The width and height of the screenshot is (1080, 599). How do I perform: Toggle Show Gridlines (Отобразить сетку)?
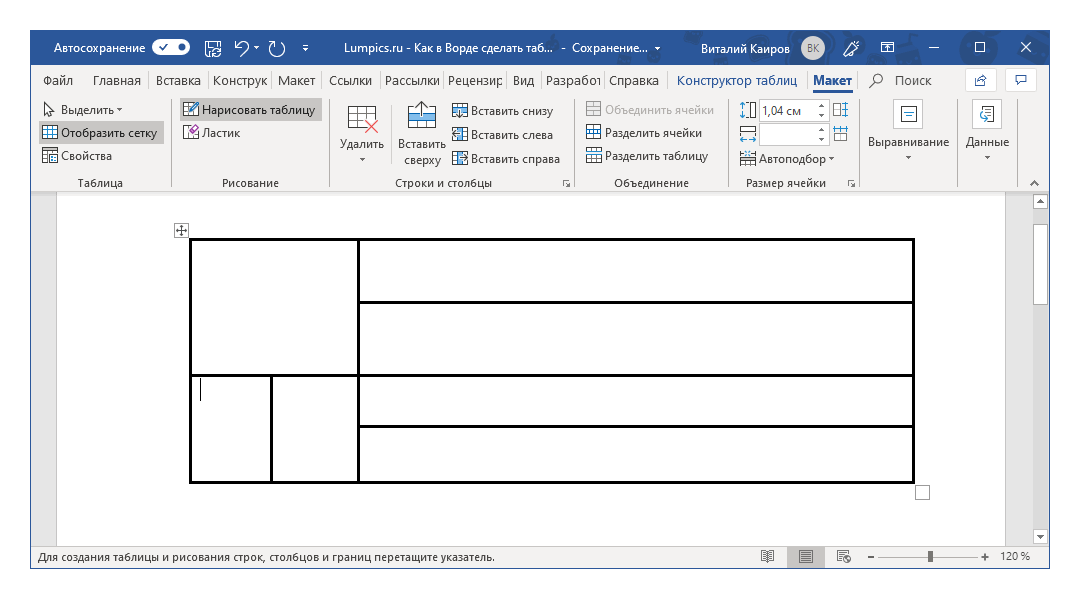click(x=99, y=133)
